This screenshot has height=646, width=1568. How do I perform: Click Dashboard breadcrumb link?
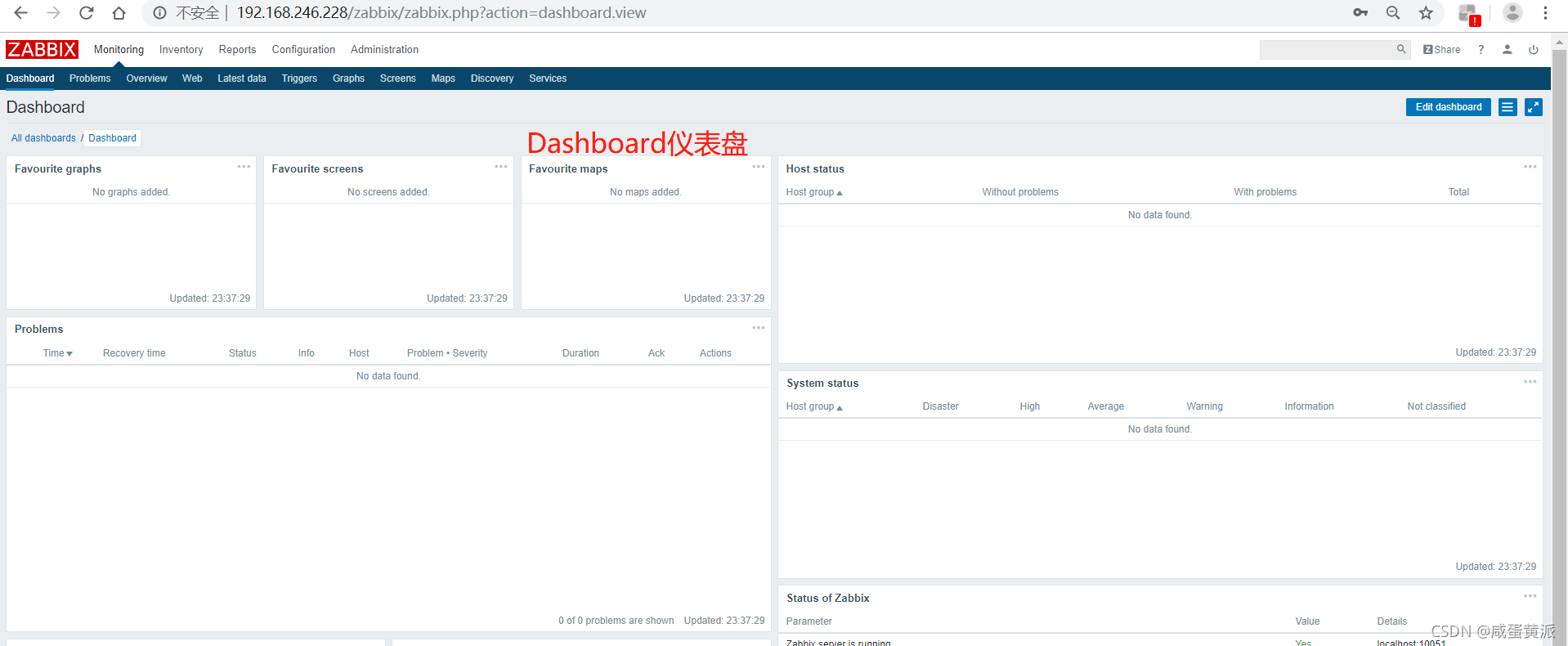[113, 138]
